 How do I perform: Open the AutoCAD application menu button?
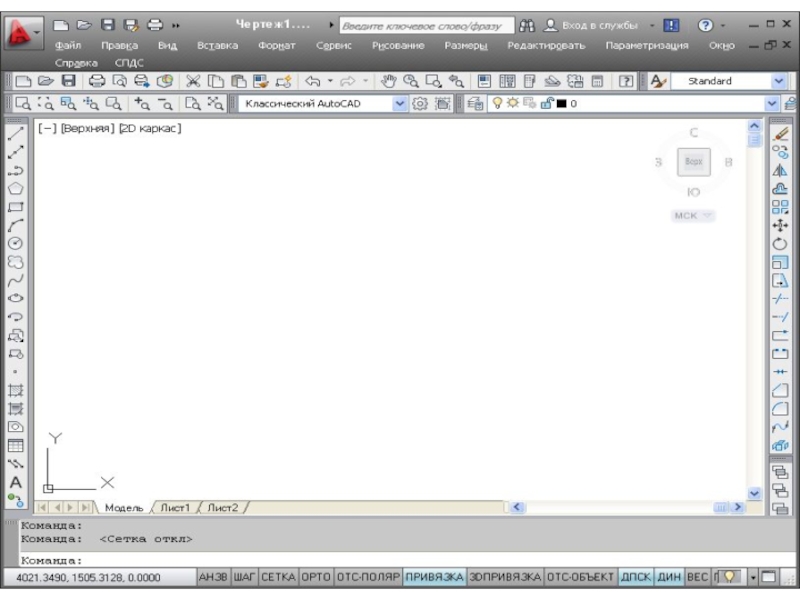click(x=23, y=33)
